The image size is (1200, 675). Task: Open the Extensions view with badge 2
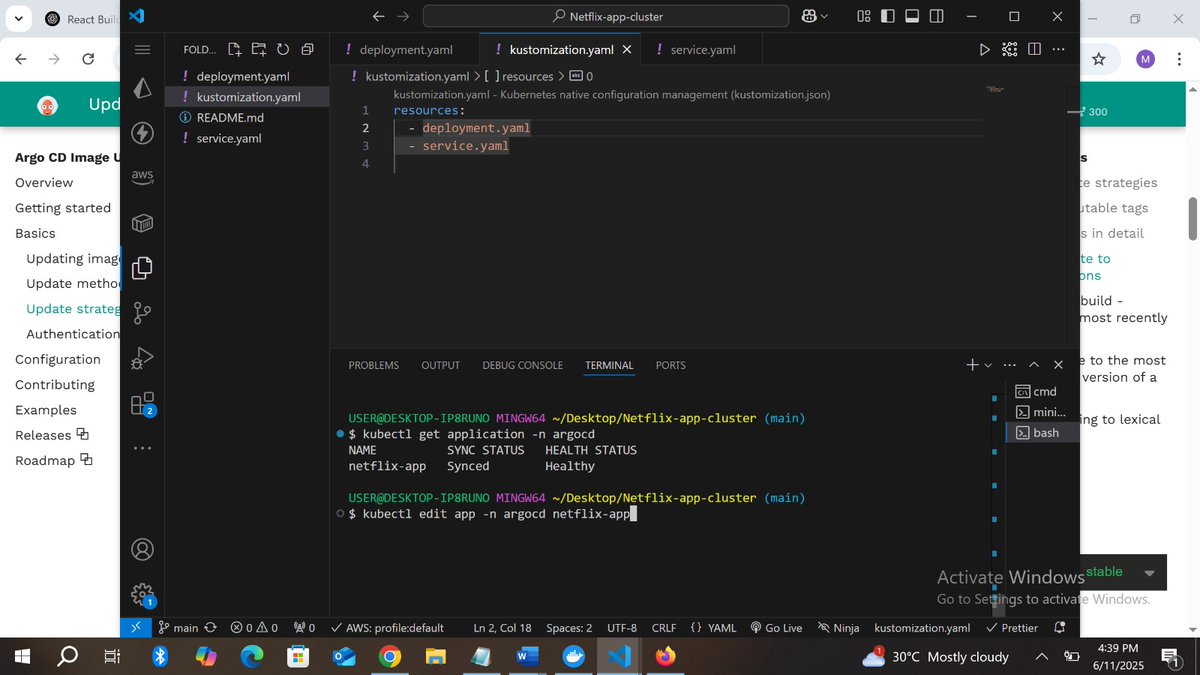142,403
